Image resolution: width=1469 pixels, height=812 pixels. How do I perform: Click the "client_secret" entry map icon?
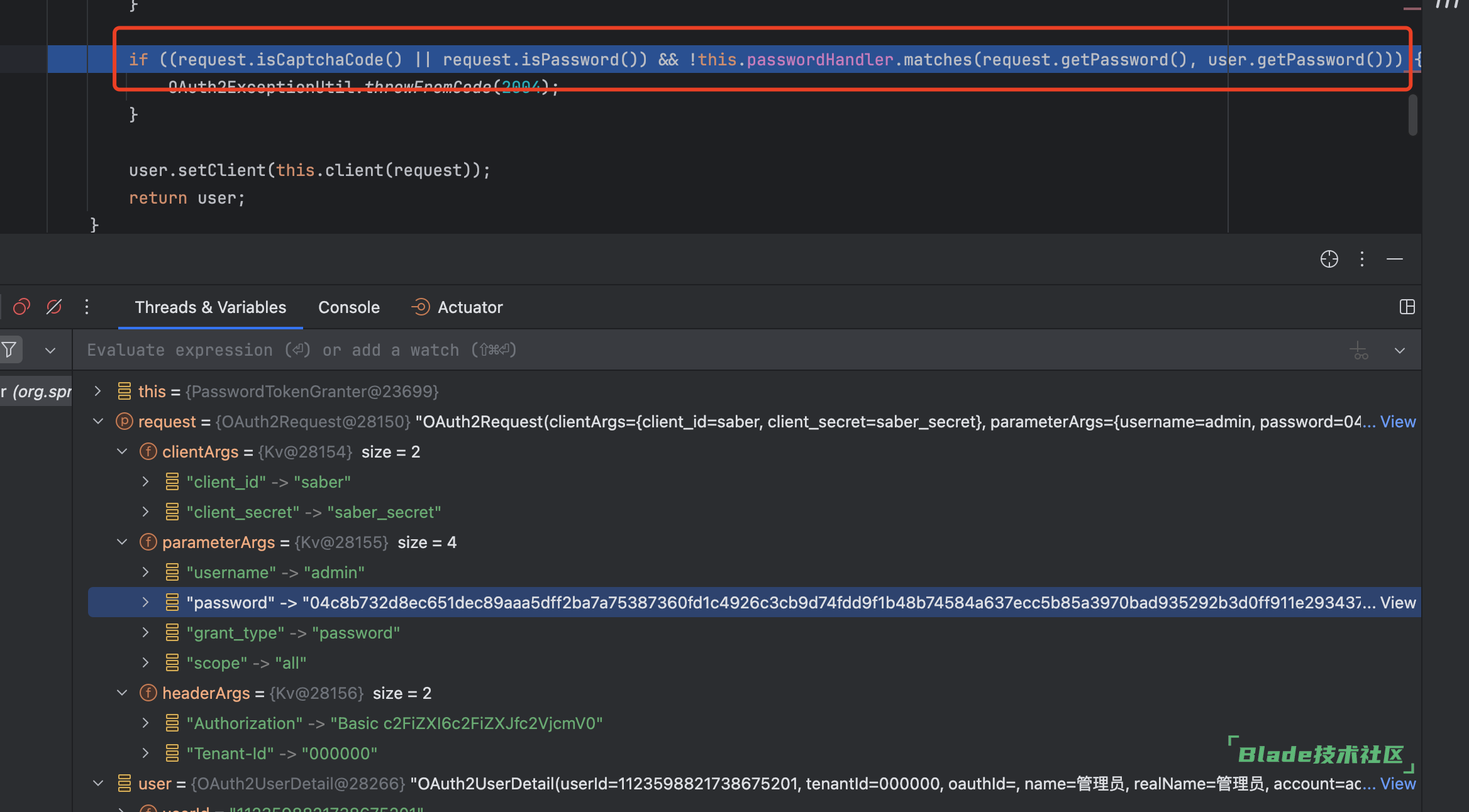coord(172,512)
